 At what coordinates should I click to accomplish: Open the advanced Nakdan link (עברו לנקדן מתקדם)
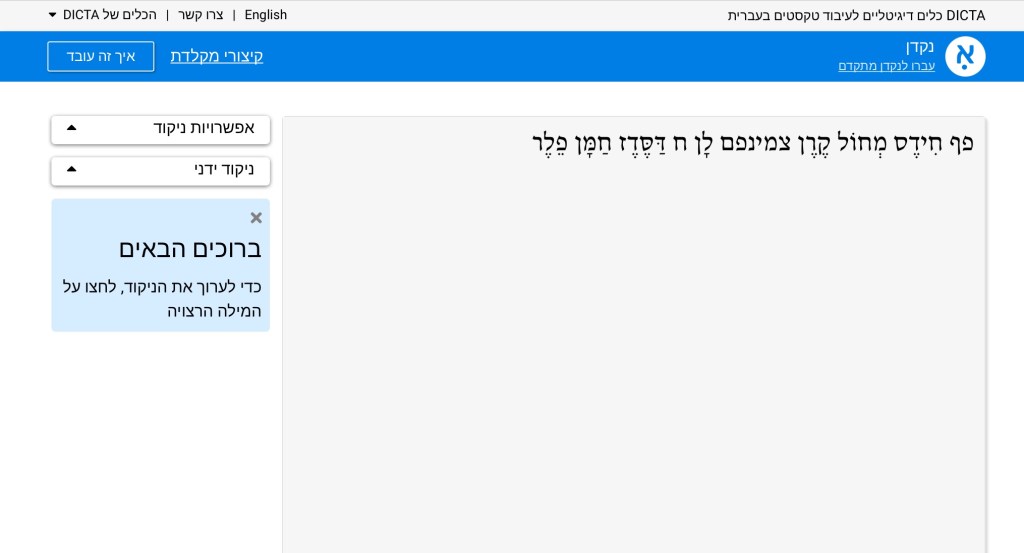pos(886,66)
